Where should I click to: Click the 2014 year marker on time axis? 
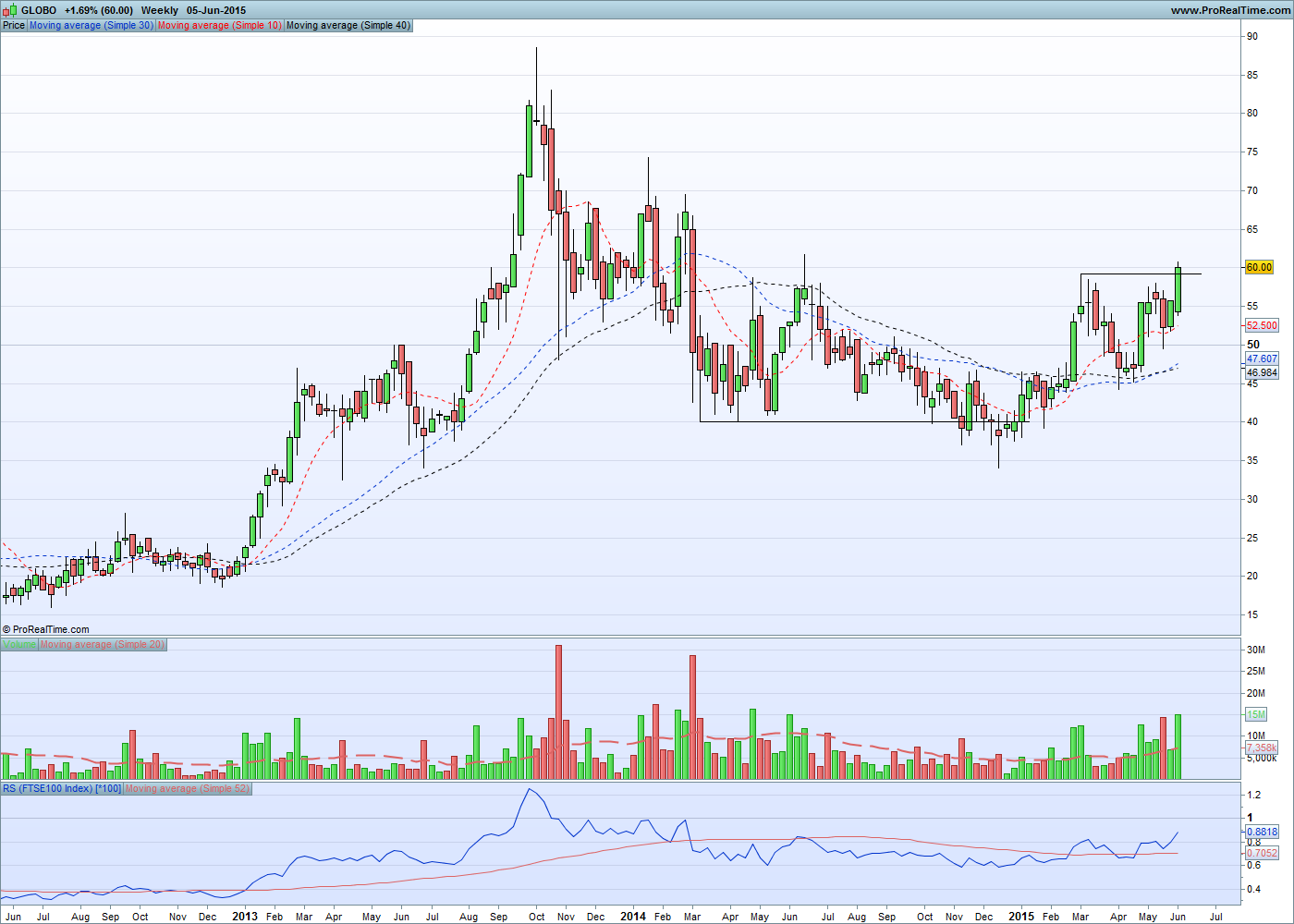click(633, 917)
